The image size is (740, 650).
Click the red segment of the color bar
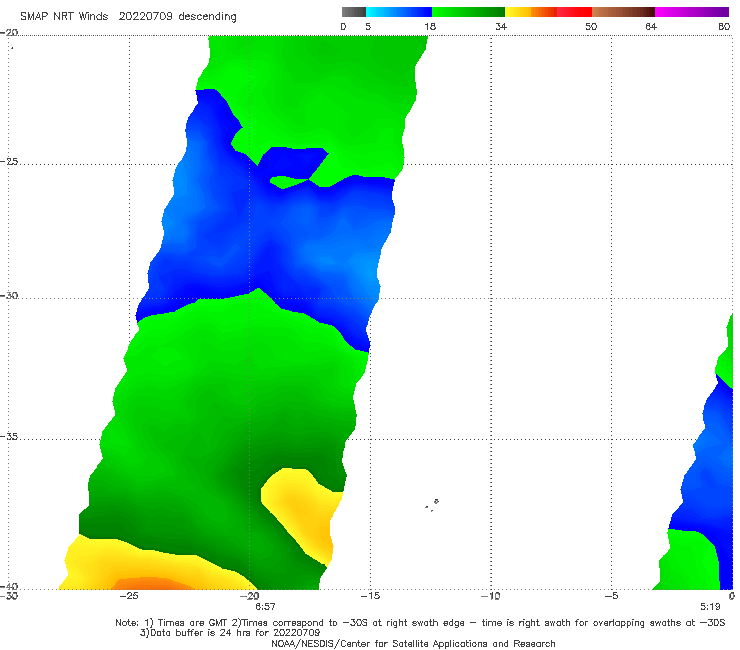(574, 12)
